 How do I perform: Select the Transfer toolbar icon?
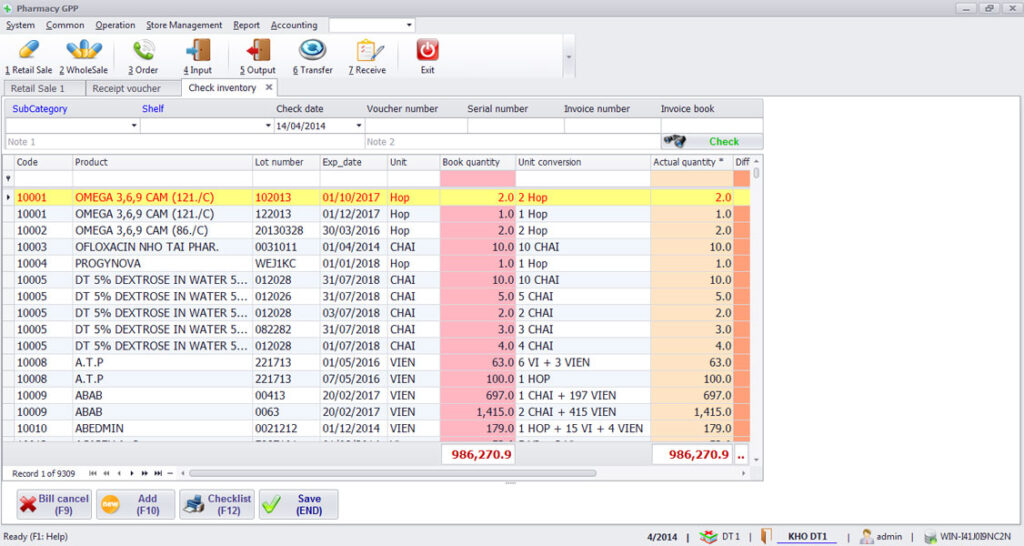pyautogui.click(x=313, y=51)
